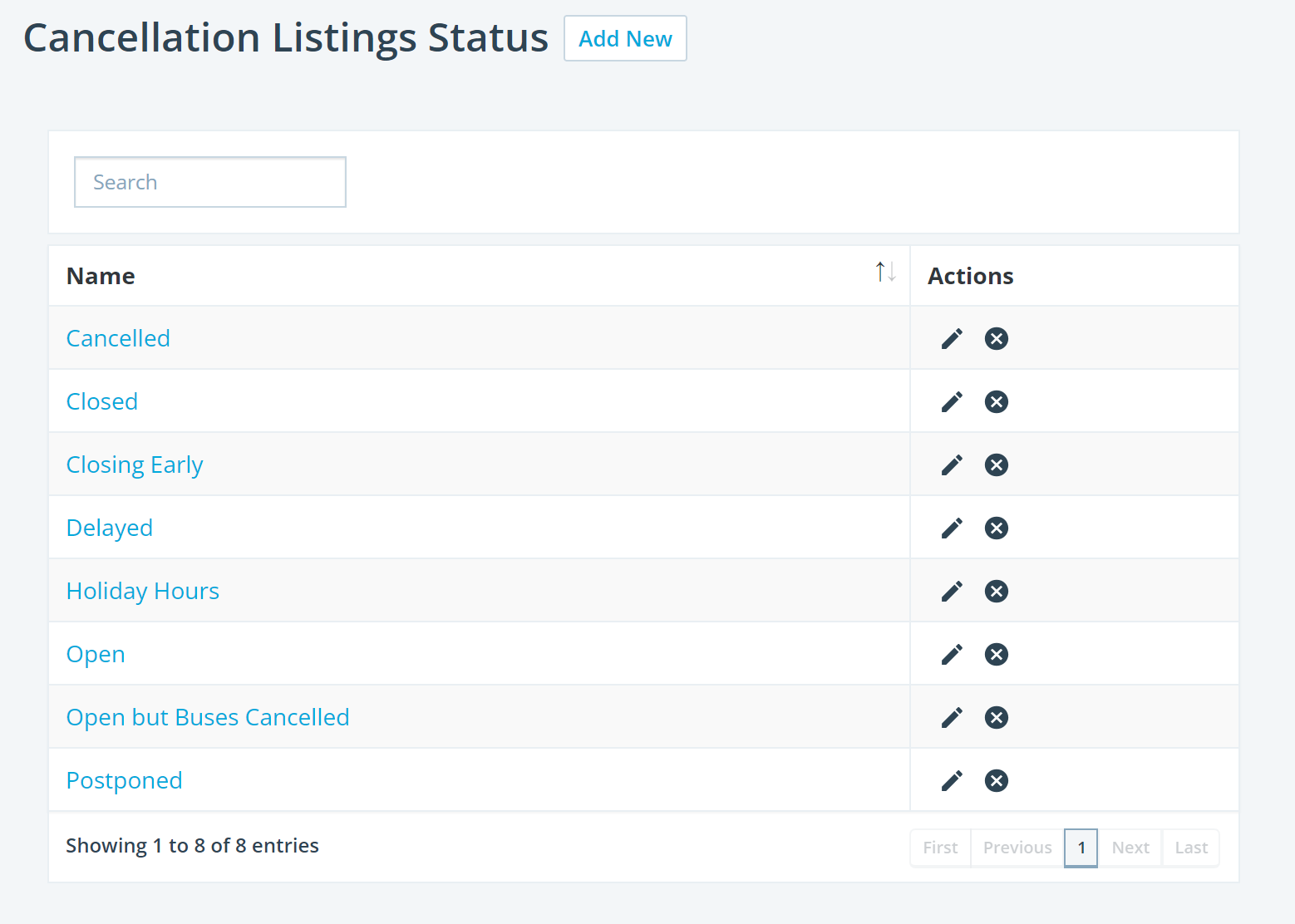
Task: Delete the Cancelled status entry
Action: [x=996, y=339]
